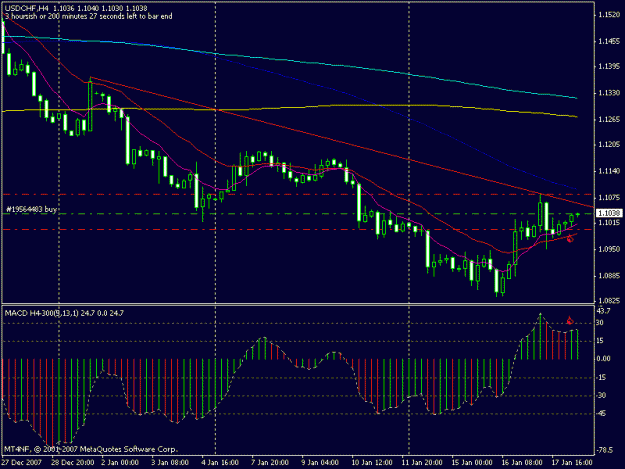The height and width of the screenshot is (469, 625).
Task: Click the 1.0825 price axis label
Action: coord(609,301)
